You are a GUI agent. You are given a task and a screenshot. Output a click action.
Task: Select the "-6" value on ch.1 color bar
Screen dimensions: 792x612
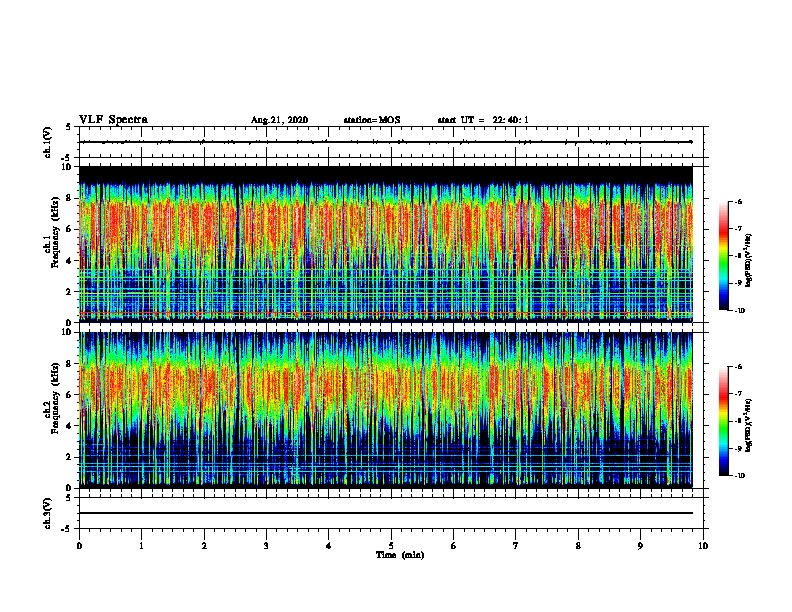click(x=738, y=202)
